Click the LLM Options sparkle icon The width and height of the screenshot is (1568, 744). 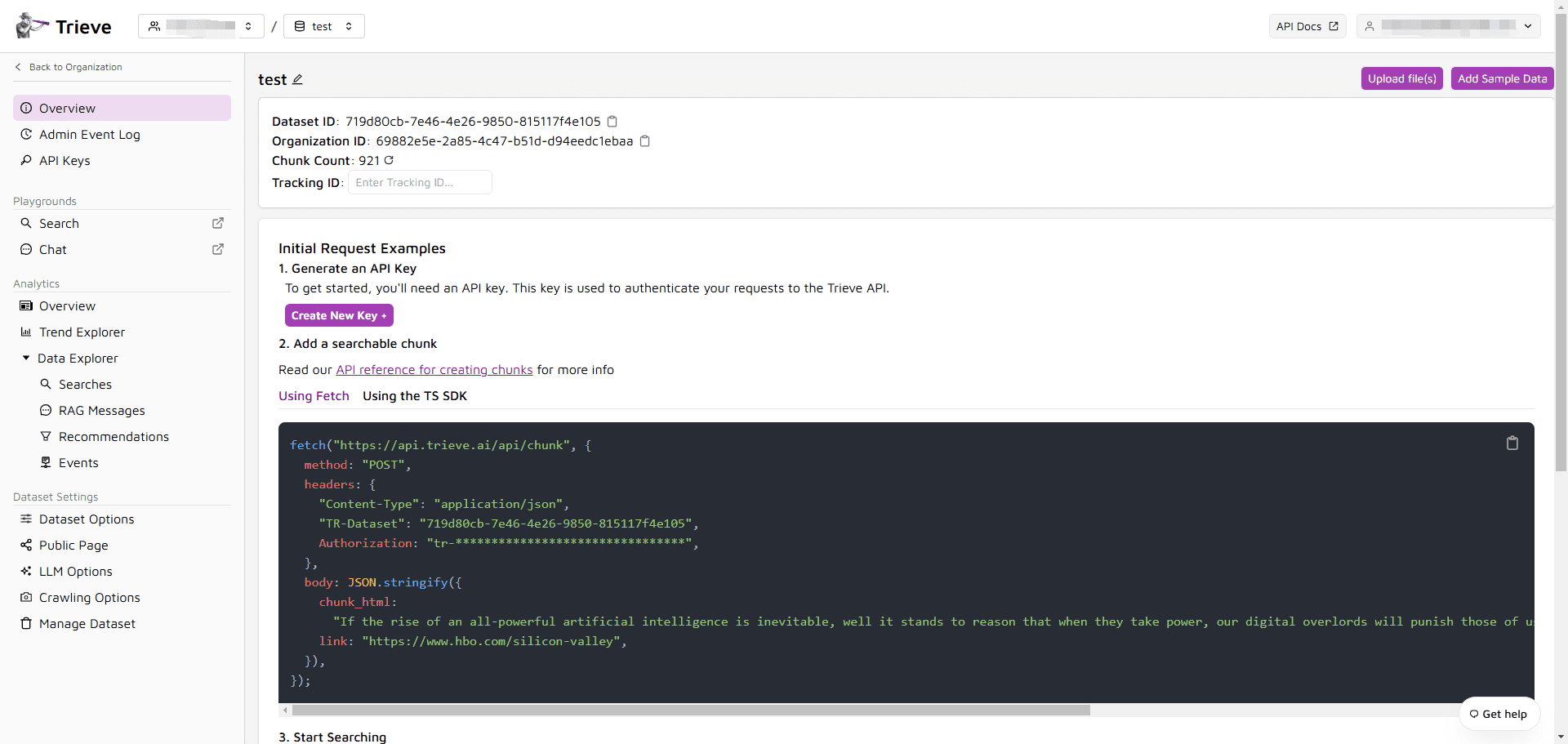pyautogui.click(x=26, y=571)
